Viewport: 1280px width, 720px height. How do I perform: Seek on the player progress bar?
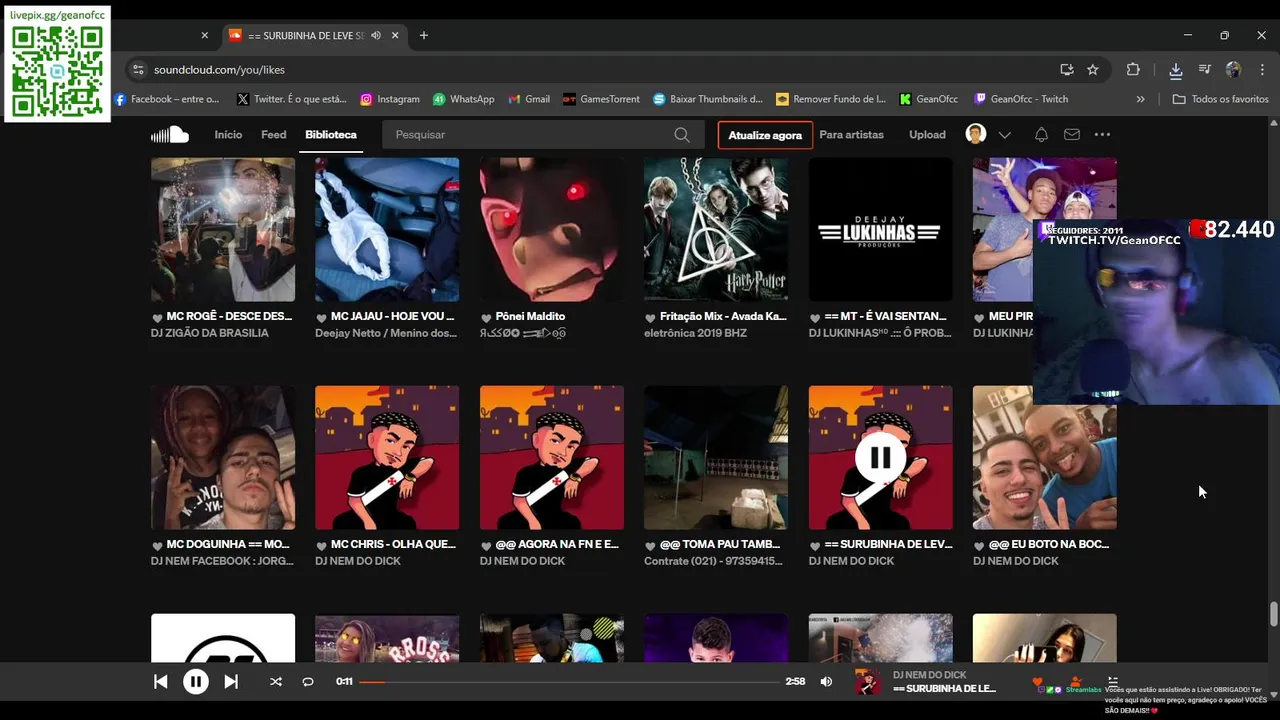570,682
